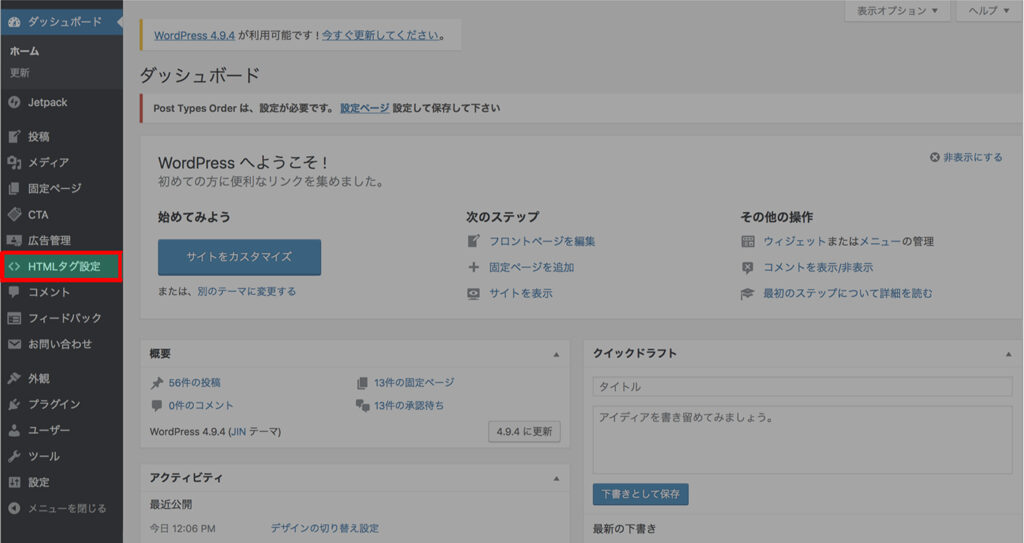Click the 13件の承認待ち link

[409, 406]
